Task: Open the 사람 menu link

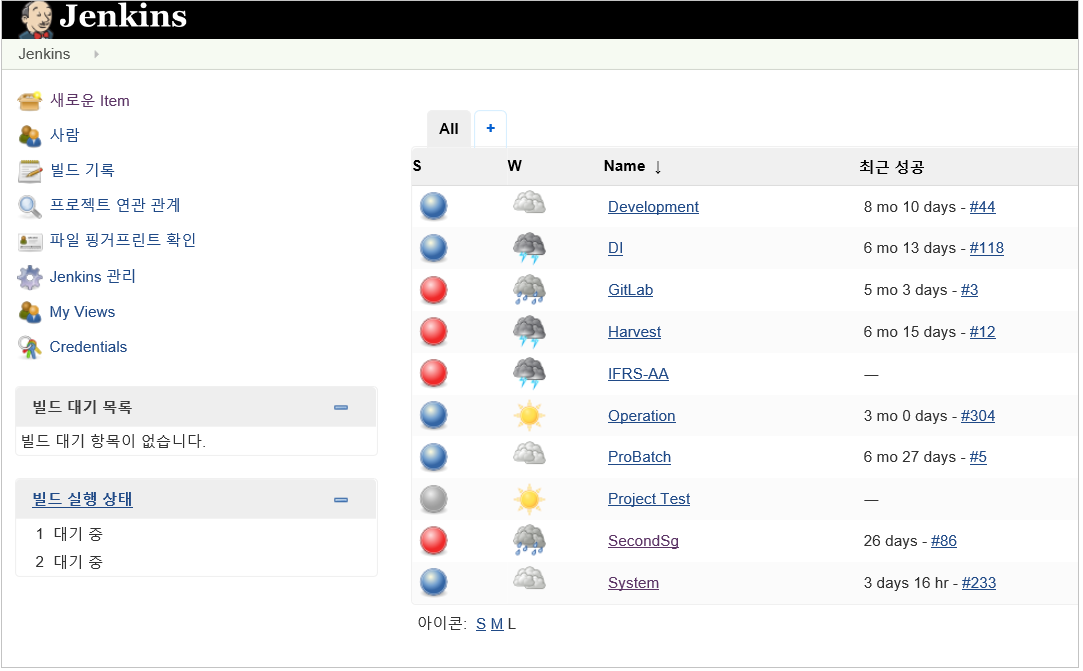Action: tap(65, 135)
